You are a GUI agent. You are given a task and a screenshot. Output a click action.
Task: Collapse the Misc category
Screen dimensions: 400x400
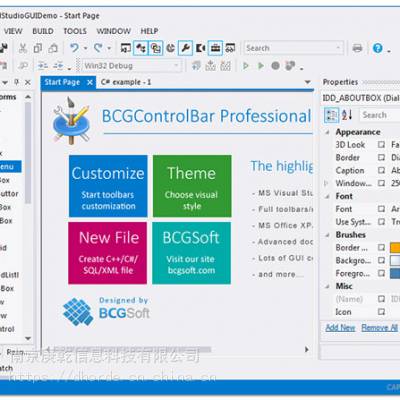[328, 286]
